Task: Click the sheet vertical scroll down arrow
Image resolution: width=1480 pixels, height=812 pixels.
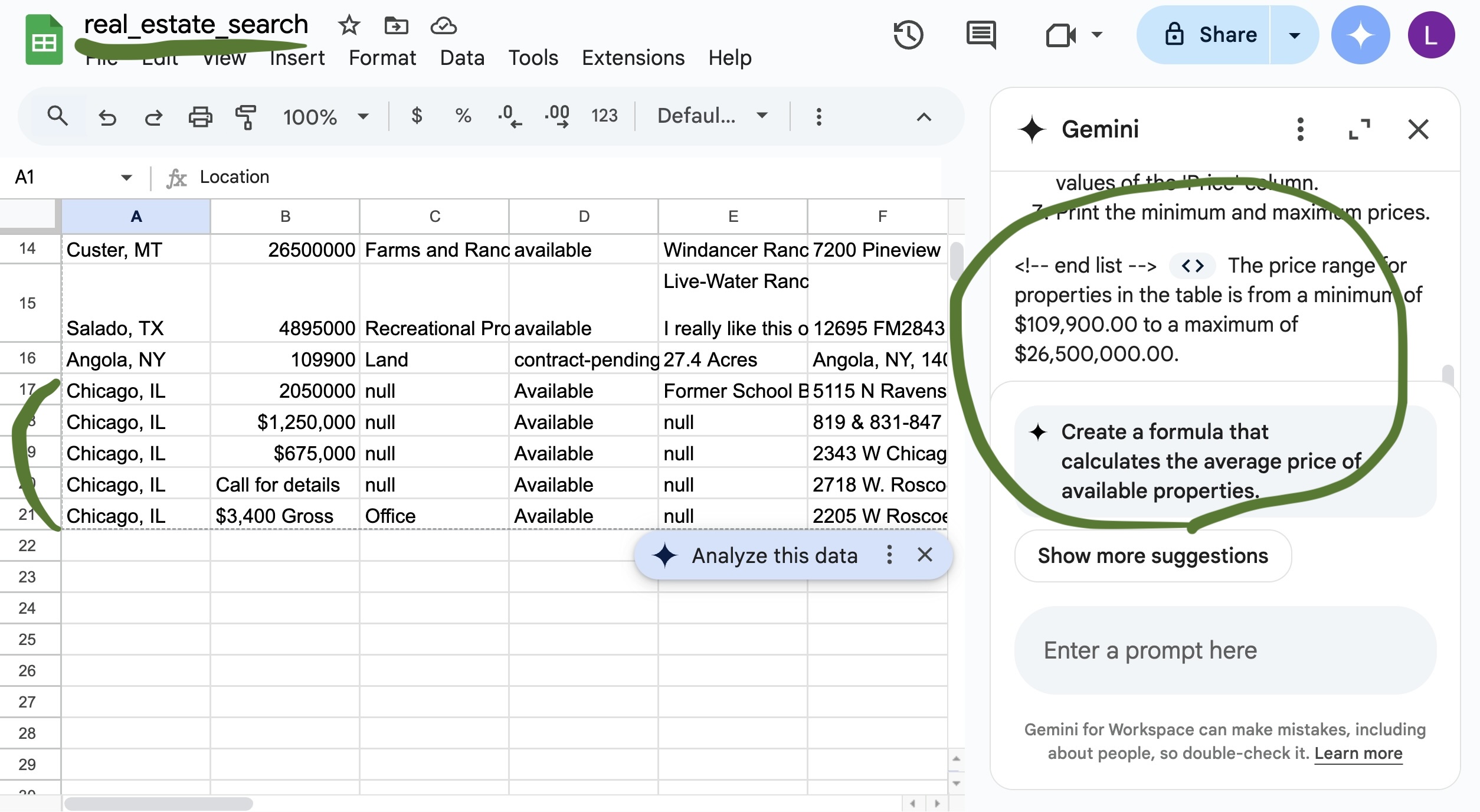Action: coord(957,783)
